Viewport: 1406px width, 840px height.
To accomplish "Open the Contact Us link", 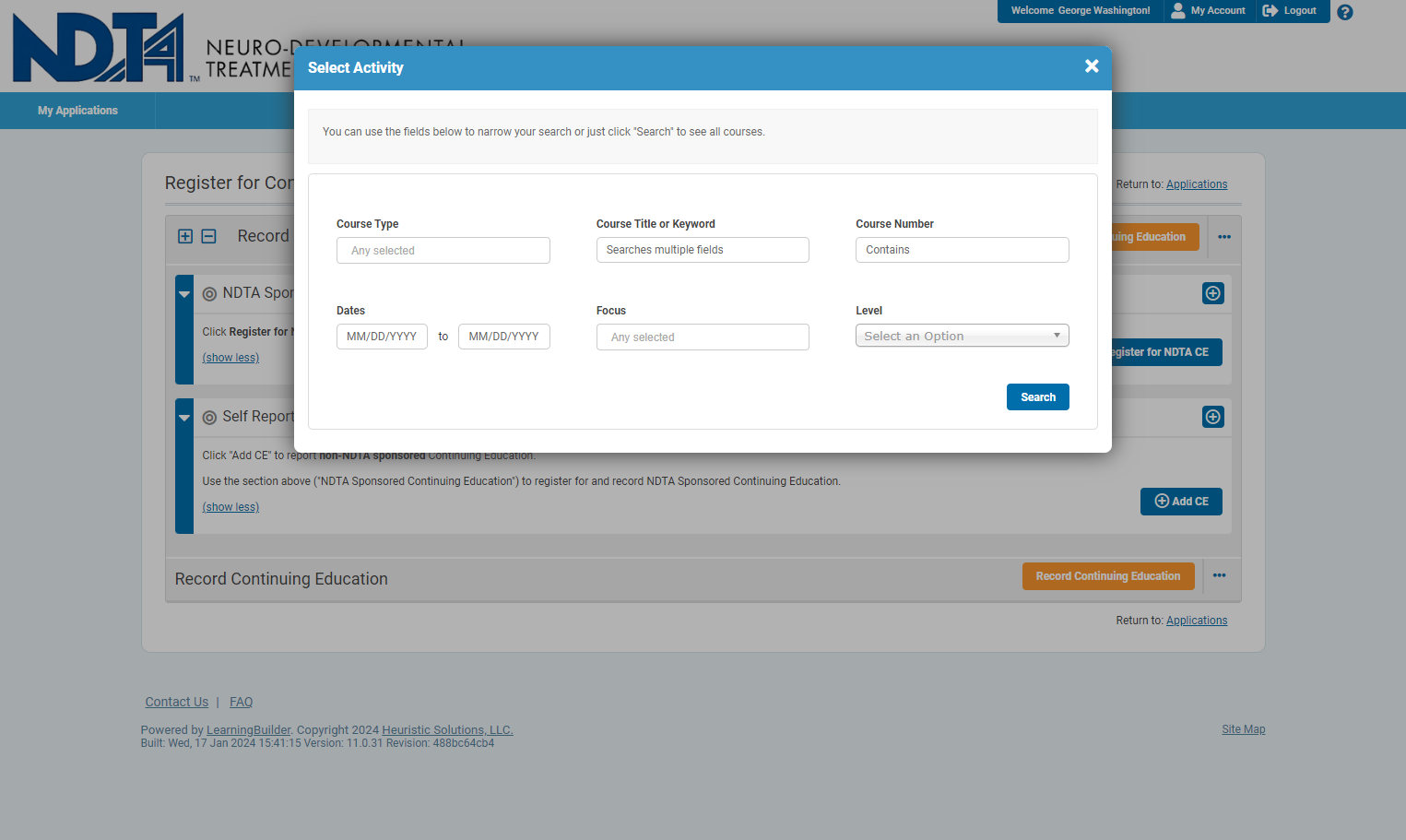I will pos(176,702).
